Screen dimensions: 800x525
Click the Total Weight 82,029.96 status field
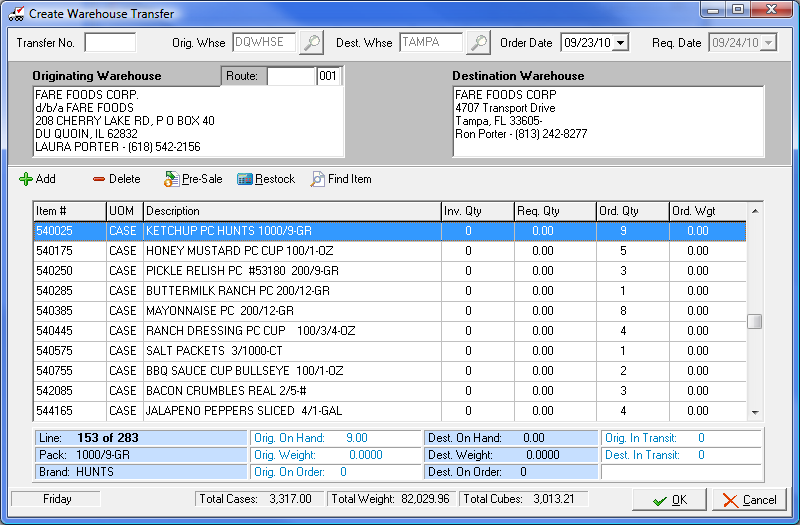click(390, 499)
